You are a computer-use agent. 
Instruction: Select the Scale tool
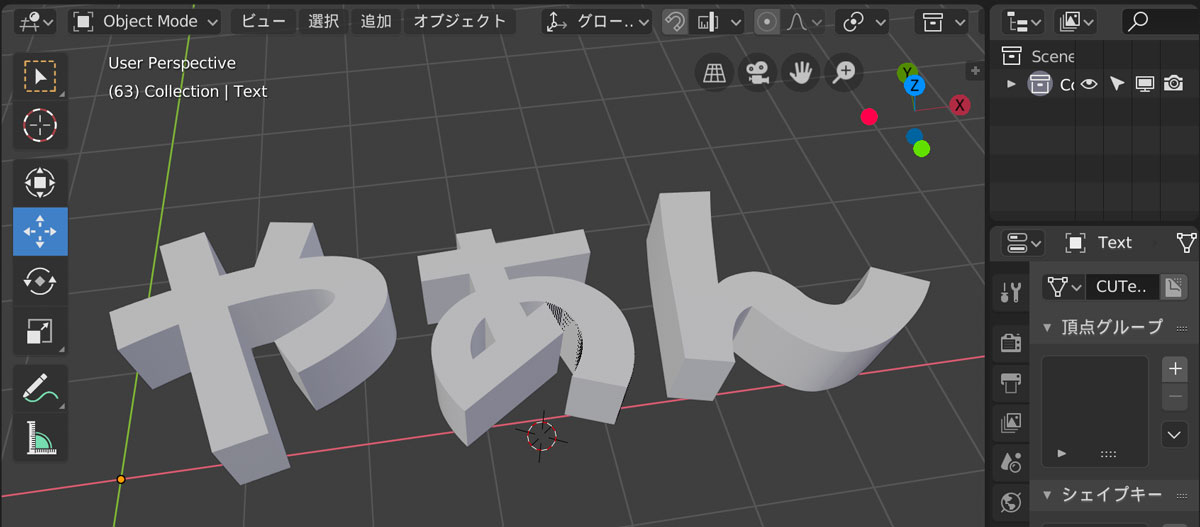coord(40,330)
